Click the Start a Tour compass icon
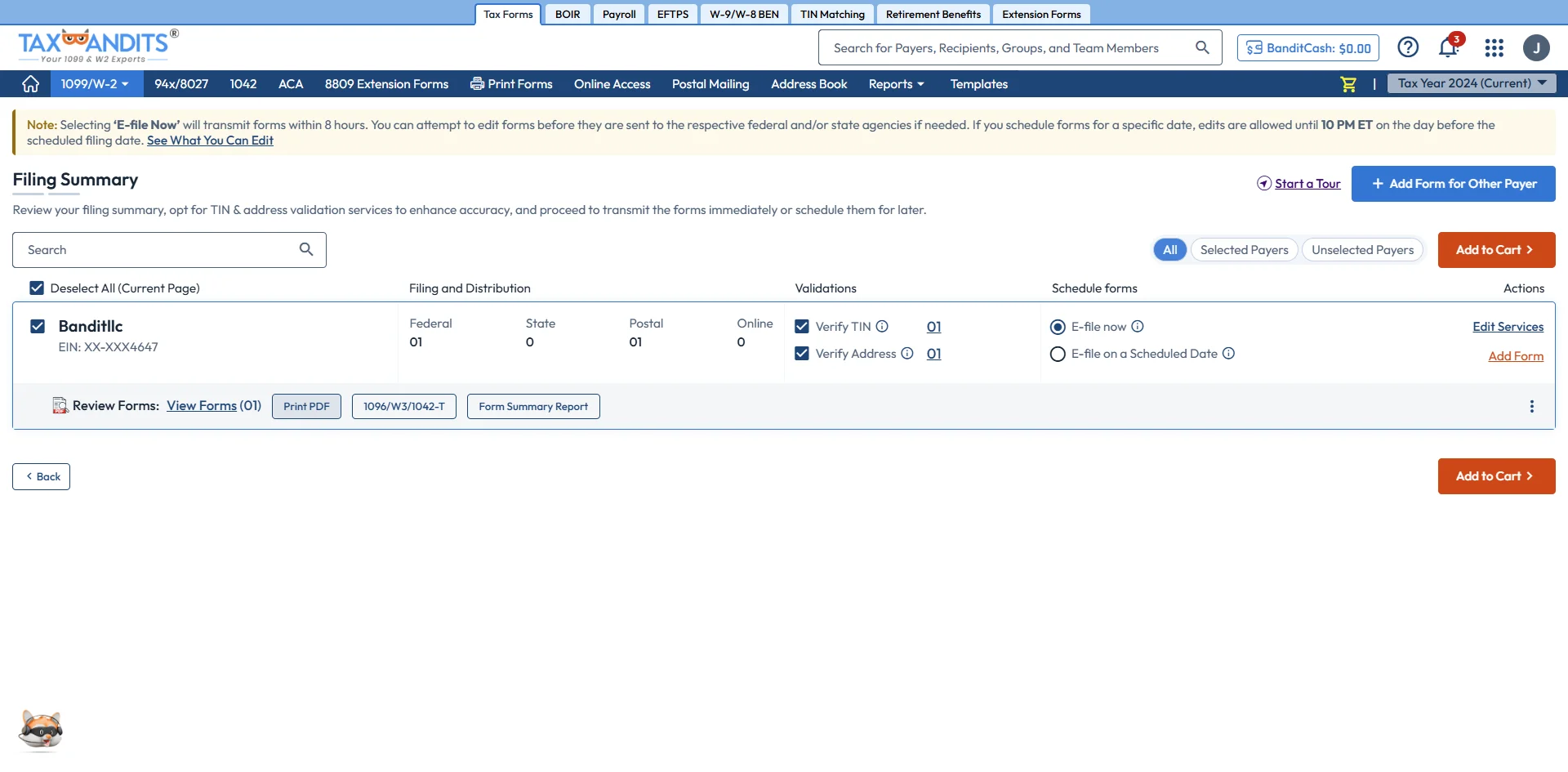Viewport: 1568px width, 772px height. click(1264, 183)
